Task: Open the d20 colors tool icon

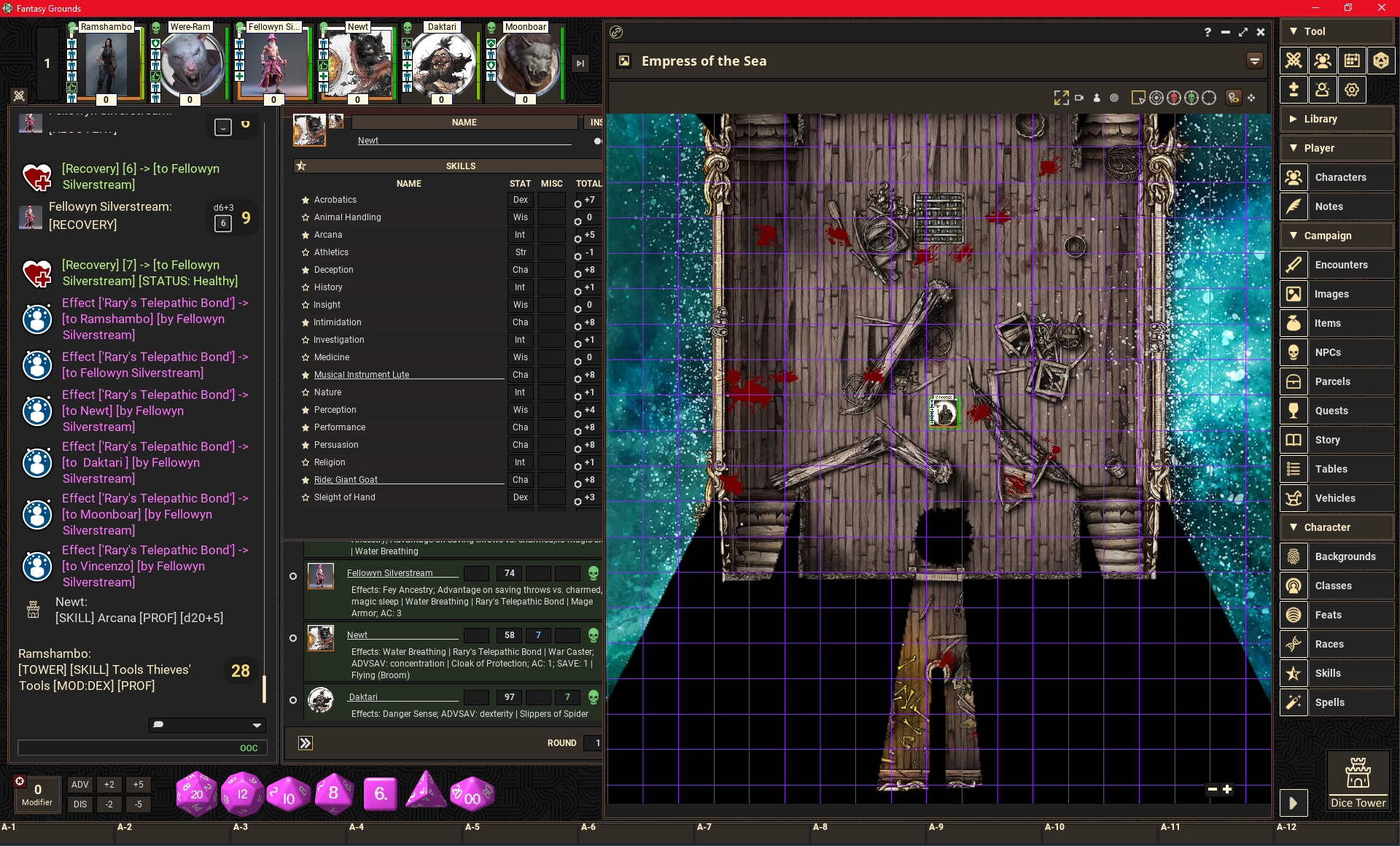Action: (1381, 61)
